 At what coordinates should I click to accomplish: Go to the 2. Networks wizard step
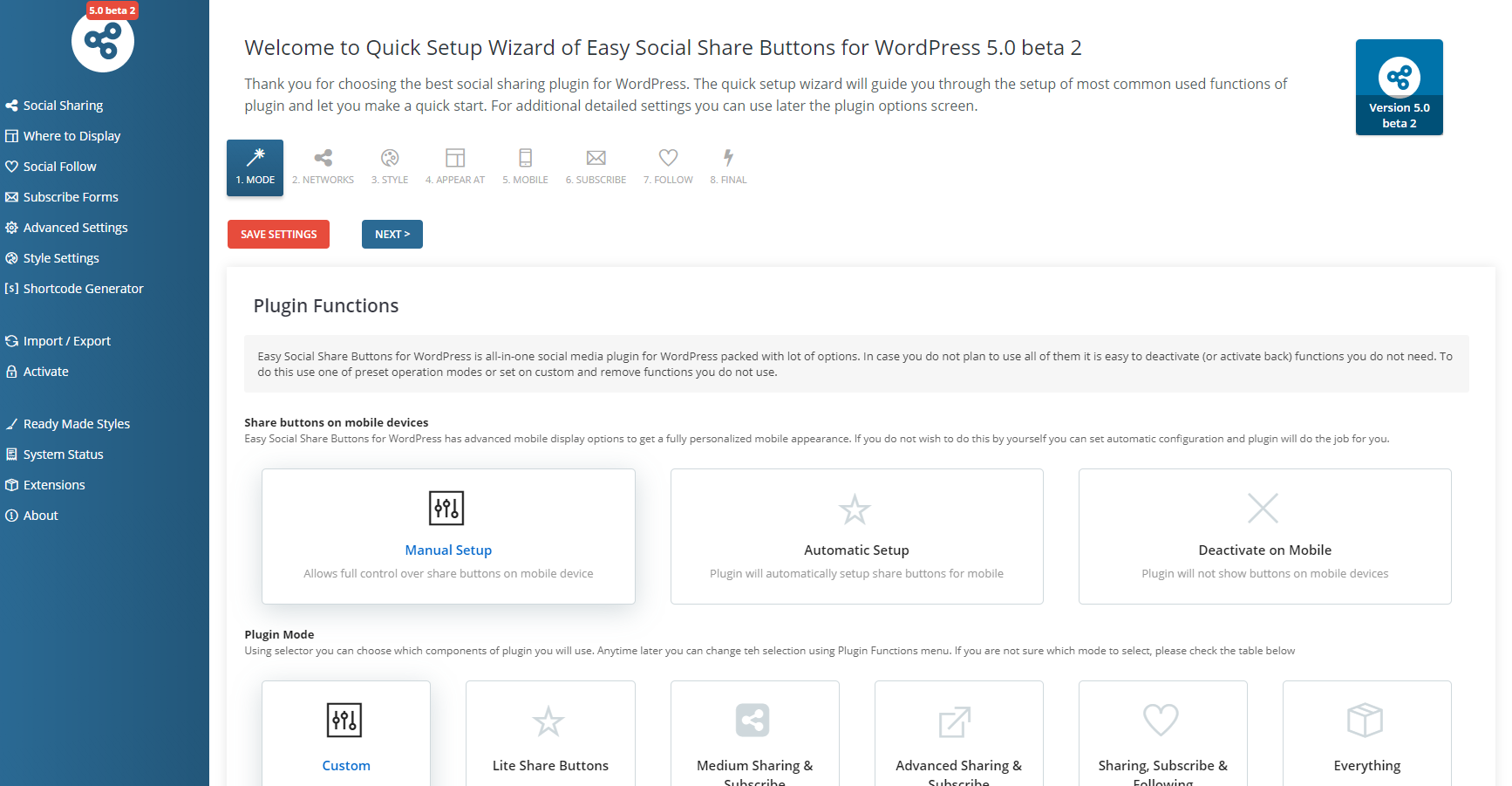pyautogui.click(x=323, y=167)
